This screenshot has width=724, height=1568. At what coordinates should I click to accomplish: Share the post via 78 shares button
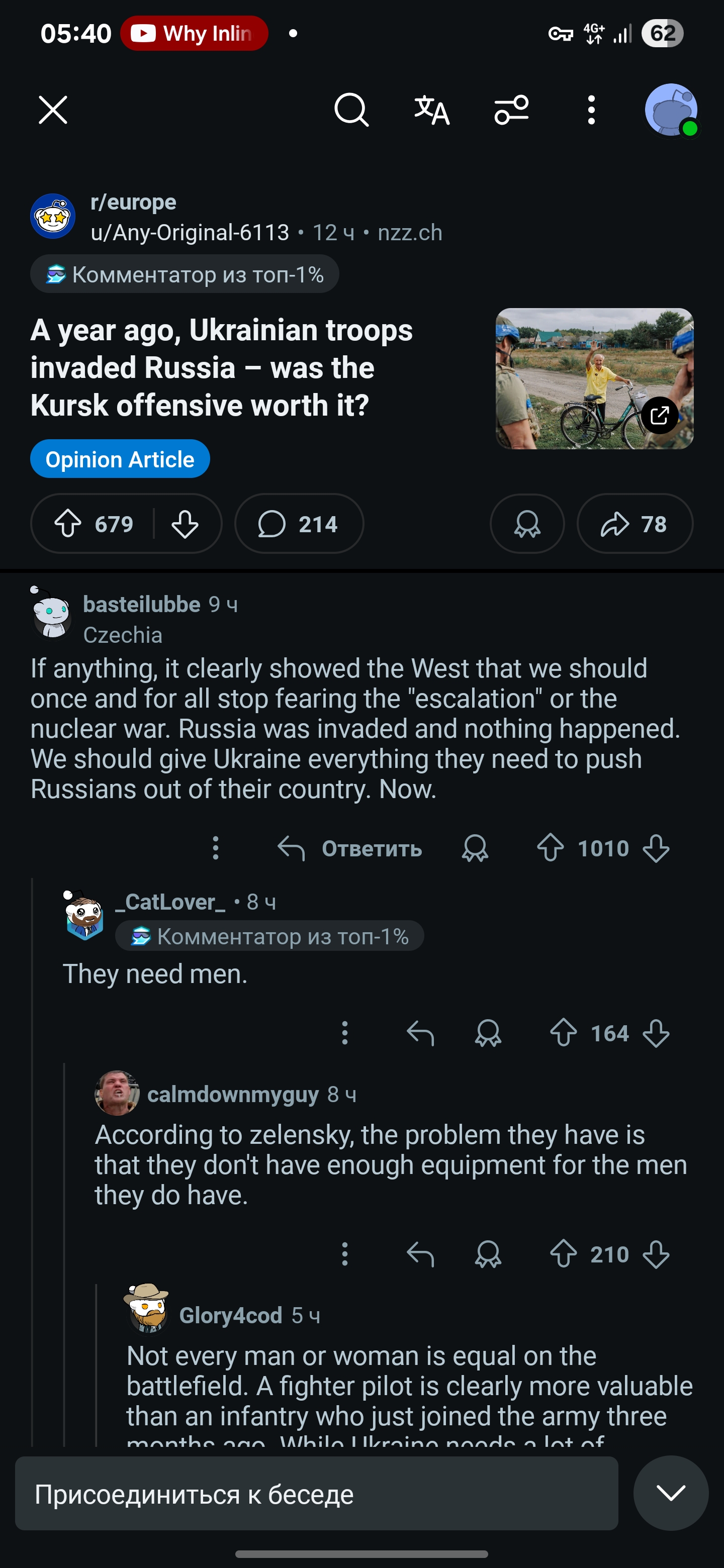(635, 524)
